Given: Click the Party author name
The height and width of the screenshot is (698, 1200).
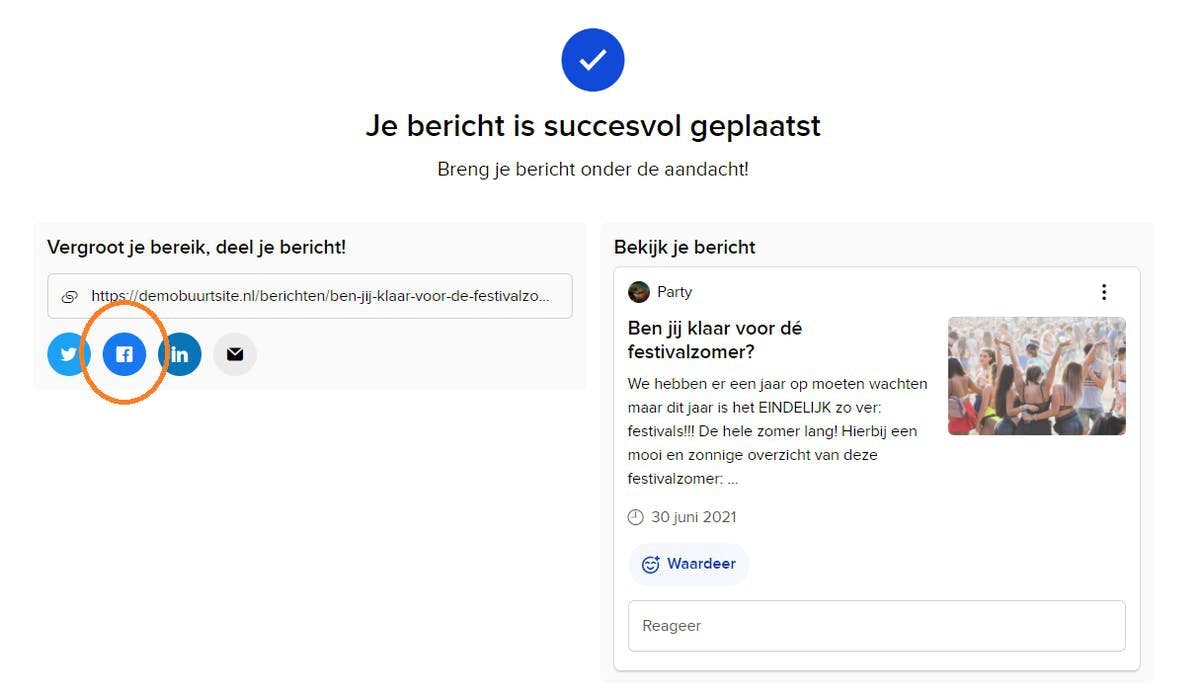Looking at the screenshot, I should (675, 292).
